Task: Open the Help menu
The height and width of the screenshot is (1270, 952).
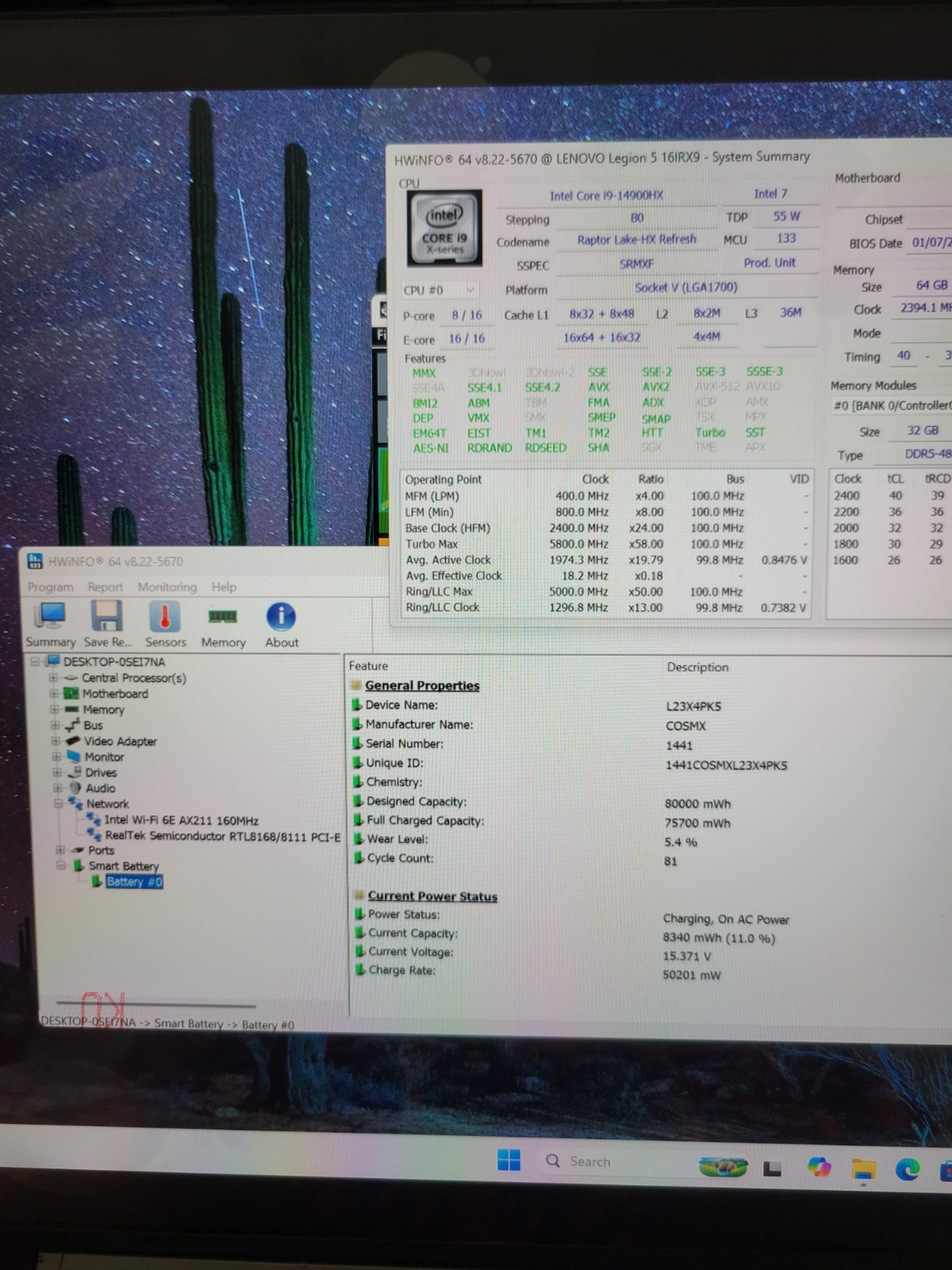Action: 224,587
